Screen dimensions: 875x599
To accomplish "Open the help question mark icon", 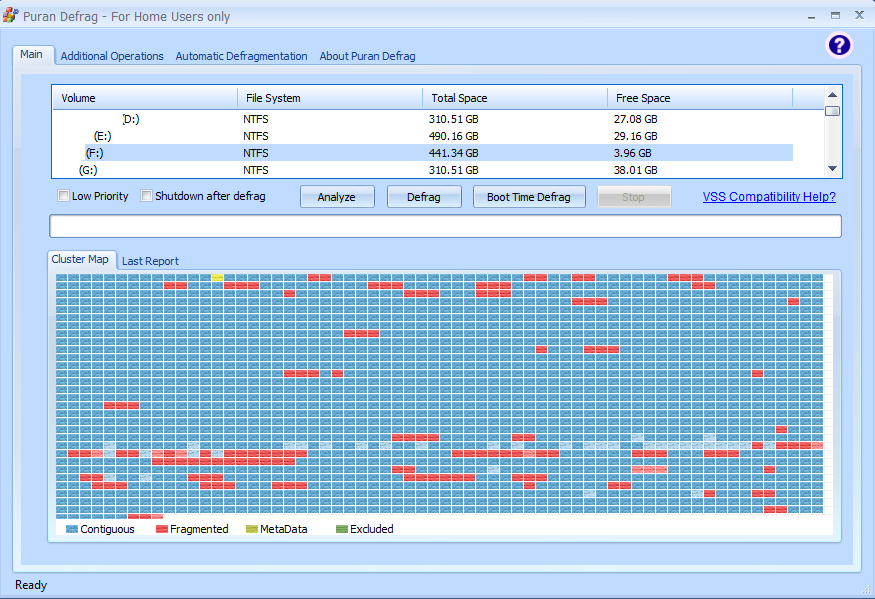I will [839, 45].
